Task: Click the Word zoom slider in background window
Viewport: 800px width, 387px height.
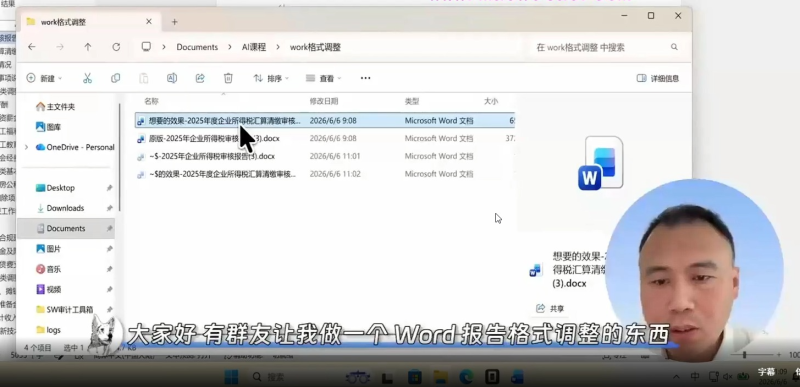Action: (x=745, y=354)
